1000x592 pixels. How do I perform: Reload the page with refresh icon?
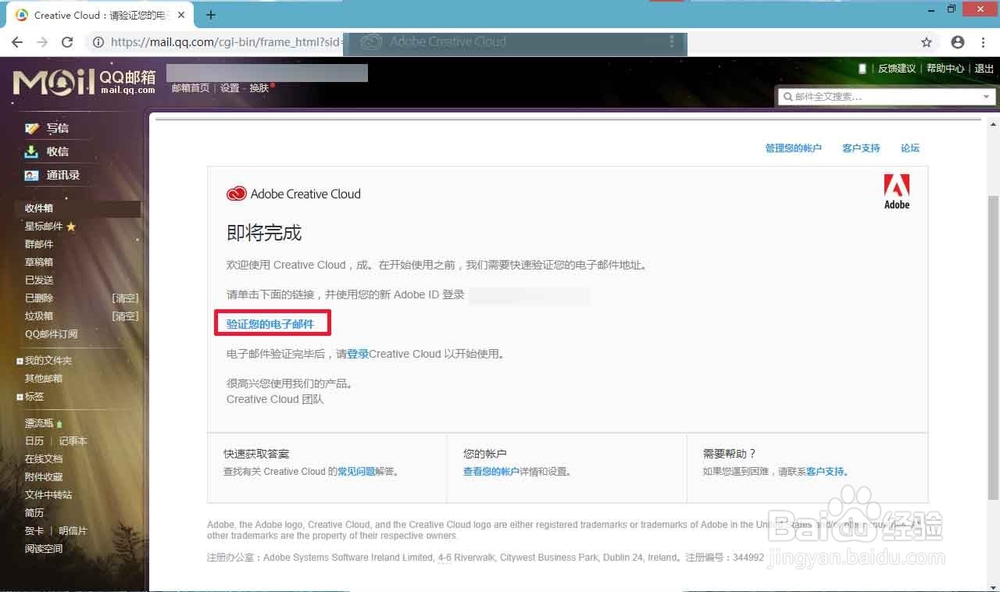[67, 42]
